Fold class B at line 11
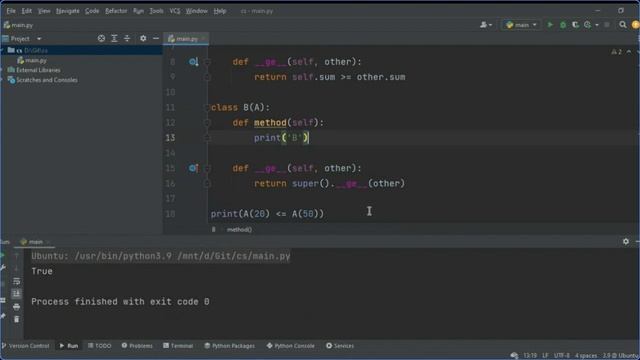The image size is (640, 360). [207, 107]
